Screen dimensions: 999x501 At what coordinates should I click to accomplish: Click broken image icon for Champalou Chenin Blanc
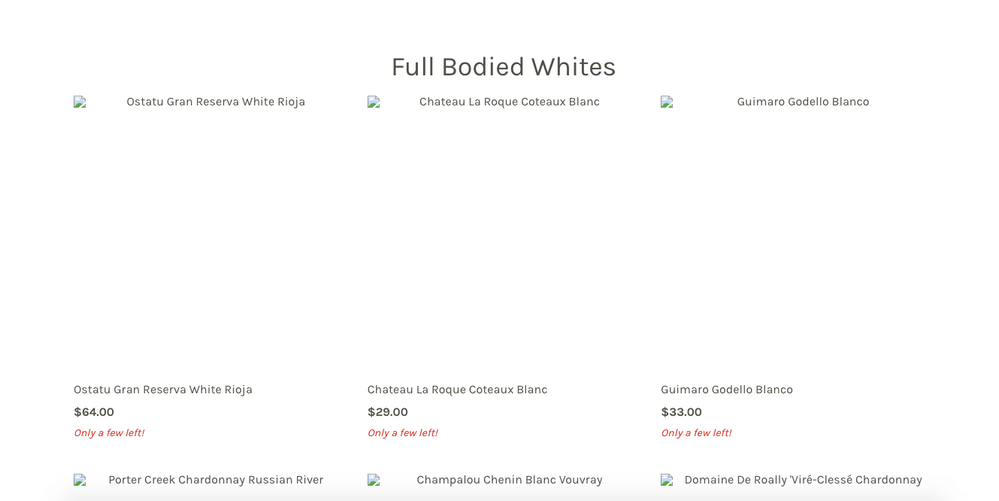373,480
